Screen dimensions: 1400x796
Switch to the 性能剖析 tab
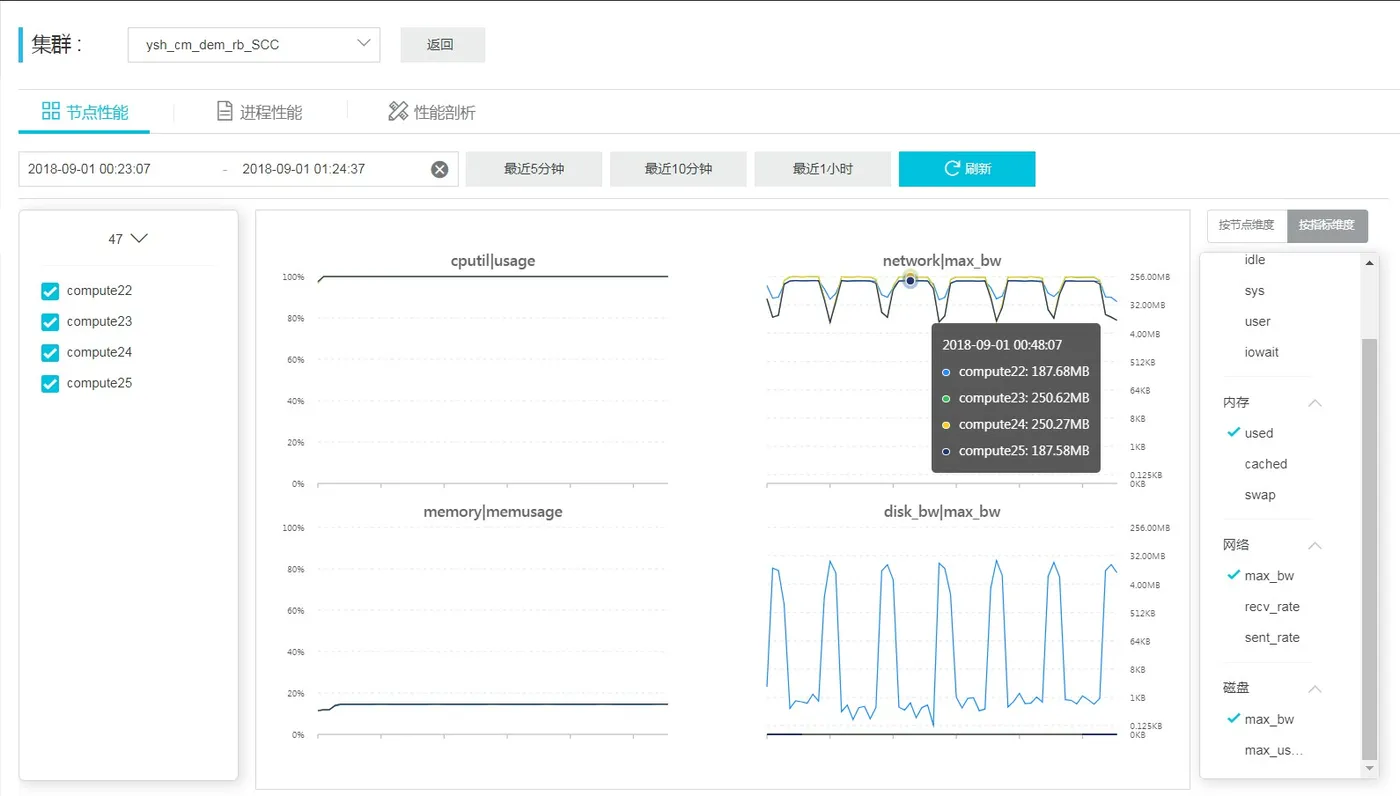click(x=431, y=112)
